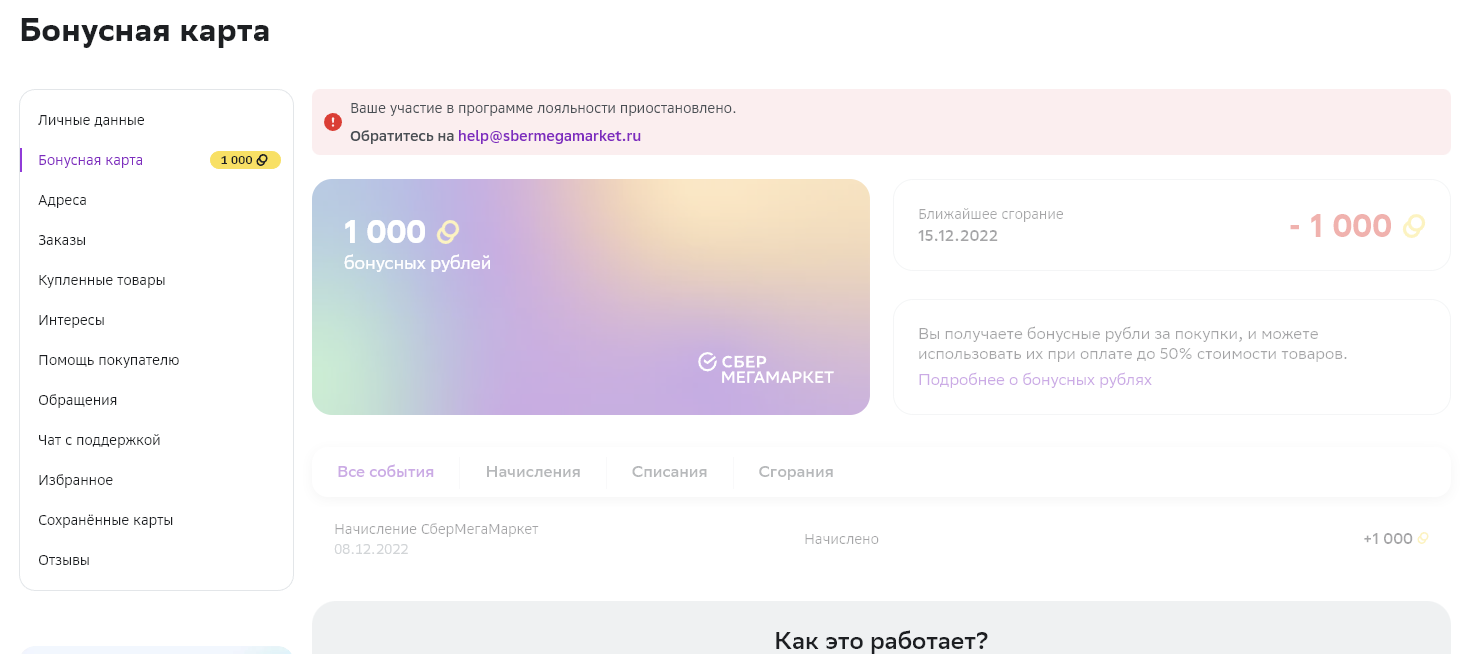Click the Начисление СберМегаМаркет event row title
The width and height of the screenshot is (1481, 654).
(437, 529)
